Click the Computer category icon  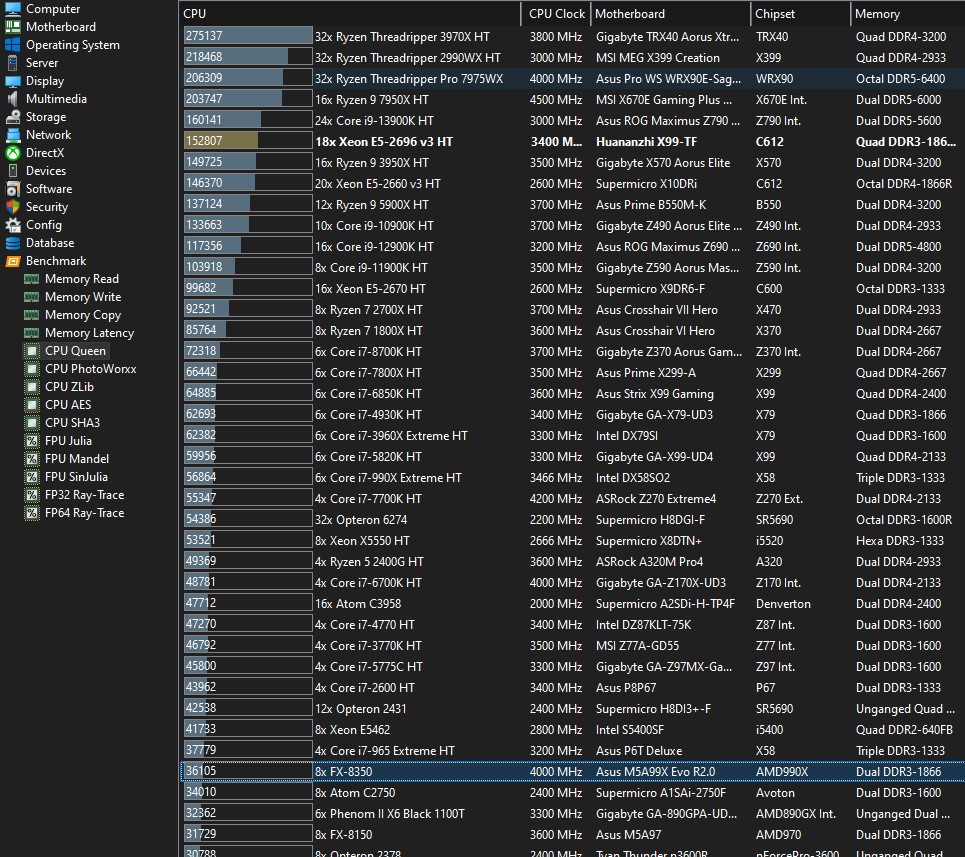13,9
